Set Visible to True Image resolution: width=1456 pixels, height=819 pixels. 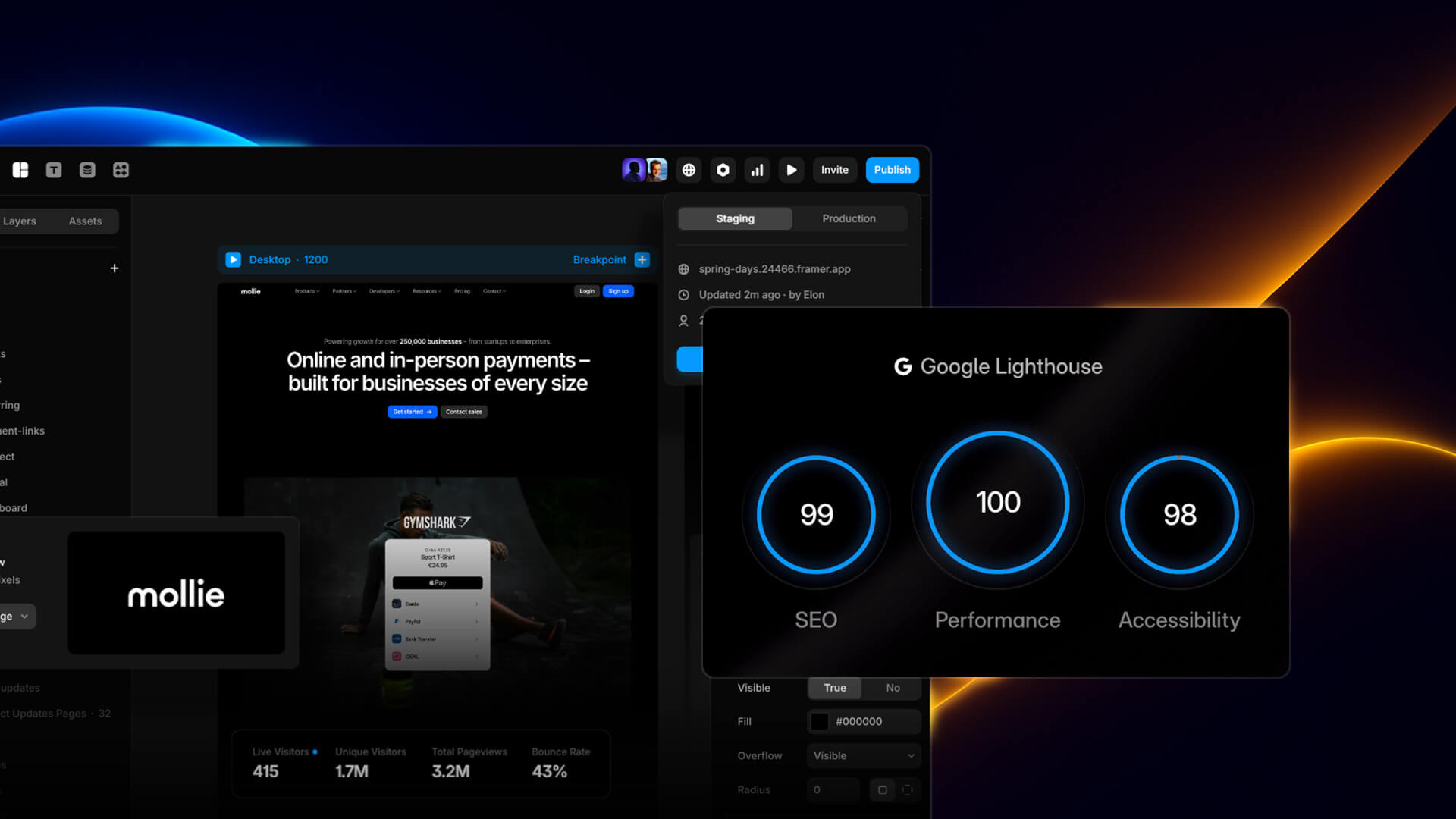point(835,688)
